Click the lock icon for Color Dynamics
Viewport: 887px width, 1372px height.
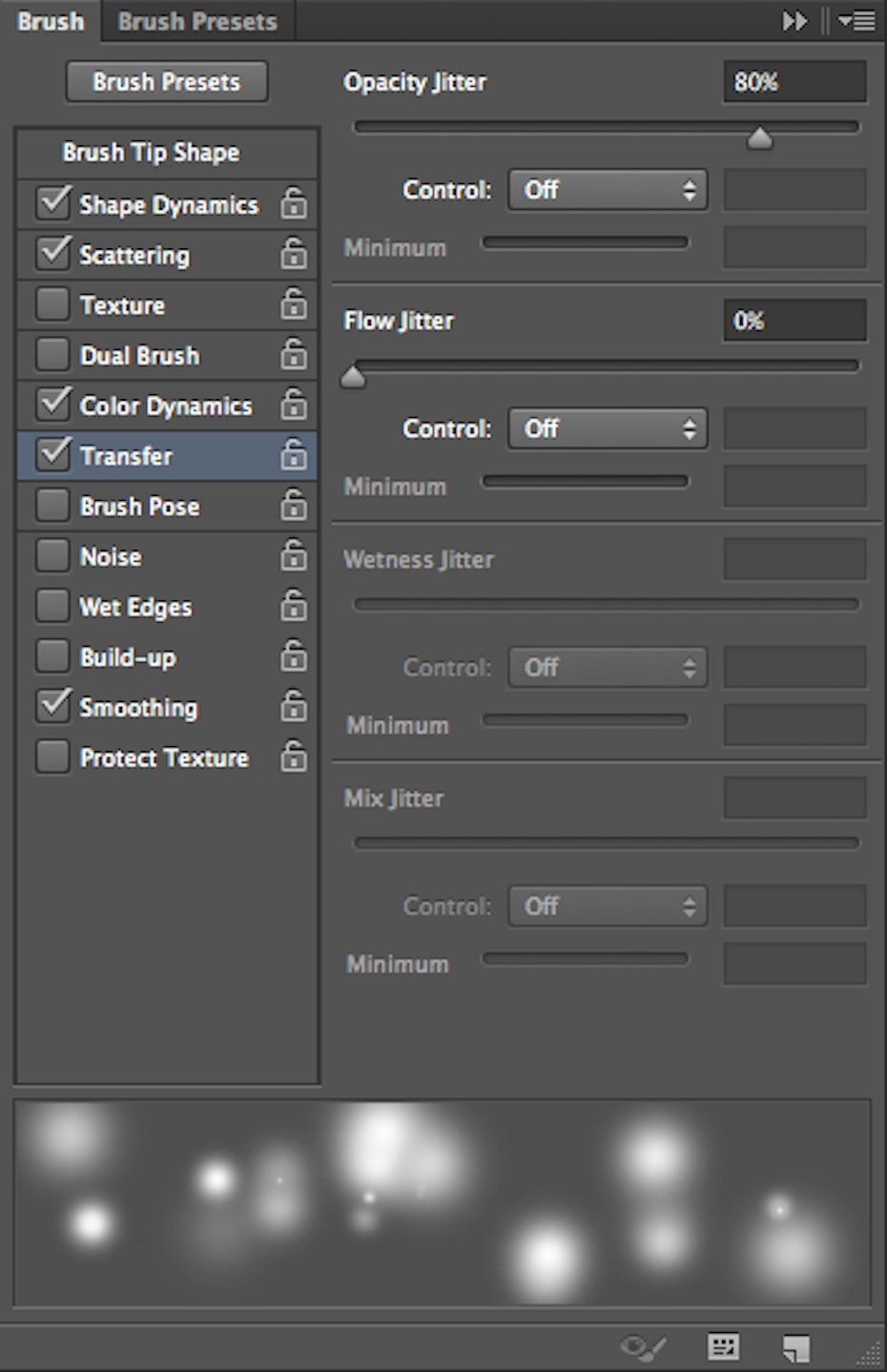(294, 405)
